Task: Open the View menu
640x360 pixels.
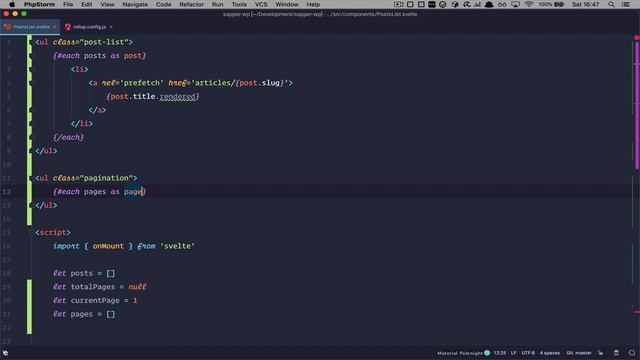Action: click(x=107, y=4)
